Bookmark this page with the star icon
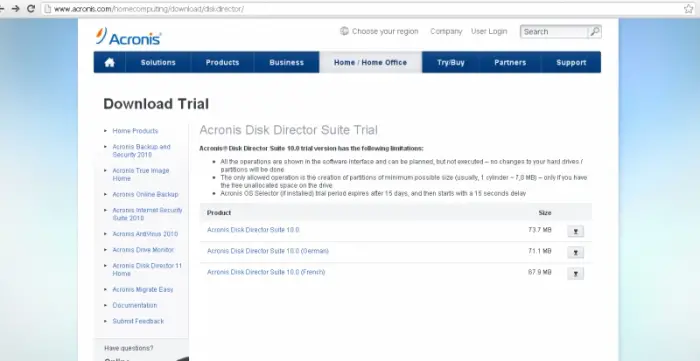 coord(688,9)
